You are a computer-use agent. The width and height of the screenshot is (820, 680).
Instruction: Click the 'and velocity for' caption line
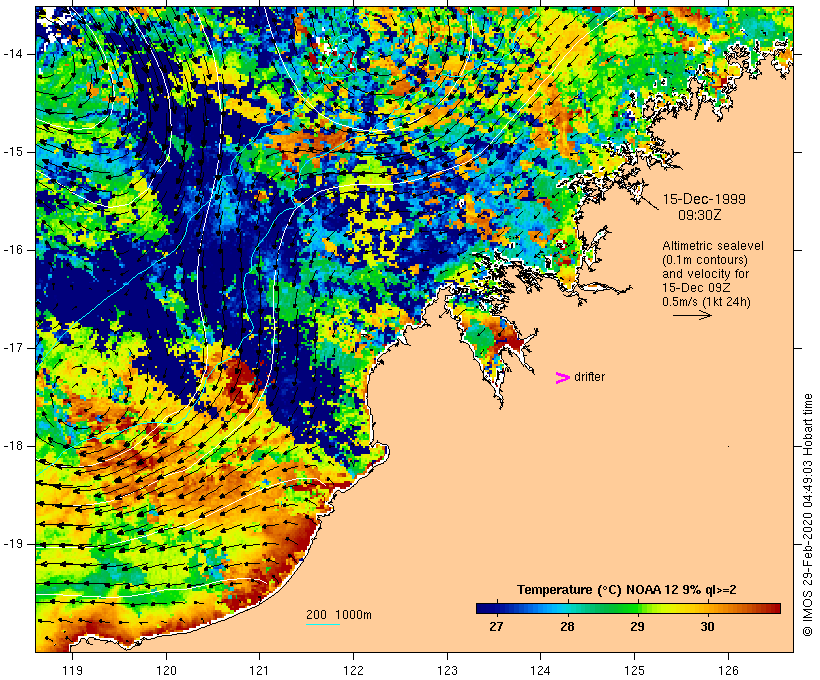point(705,274)
